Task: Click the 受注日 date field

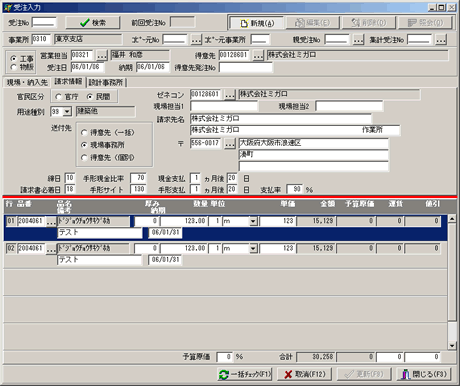Action: [87, 67]
